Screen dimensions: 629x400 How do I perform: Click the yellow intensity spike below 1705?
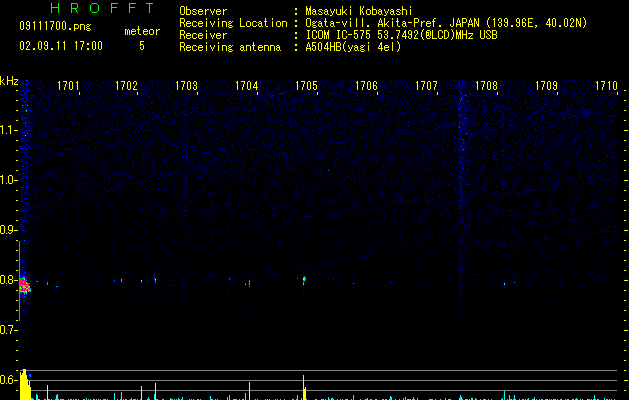coord(304,388)
